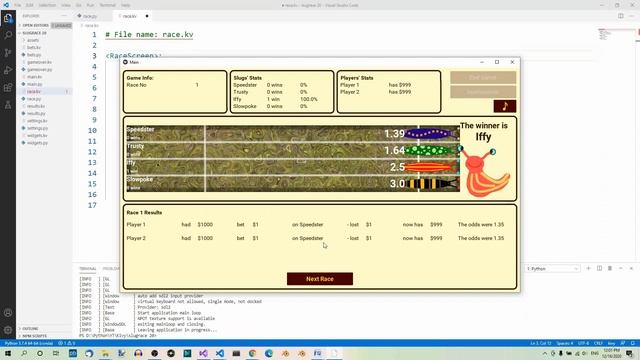Open the Edit menu in VS Code
640x360 pixels.
point(30,5)
